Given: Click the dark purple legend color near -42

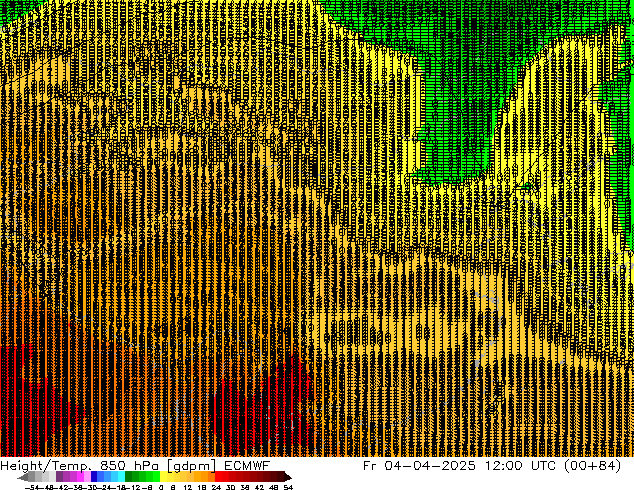Looking at the screenshot, I should (59, 476).
